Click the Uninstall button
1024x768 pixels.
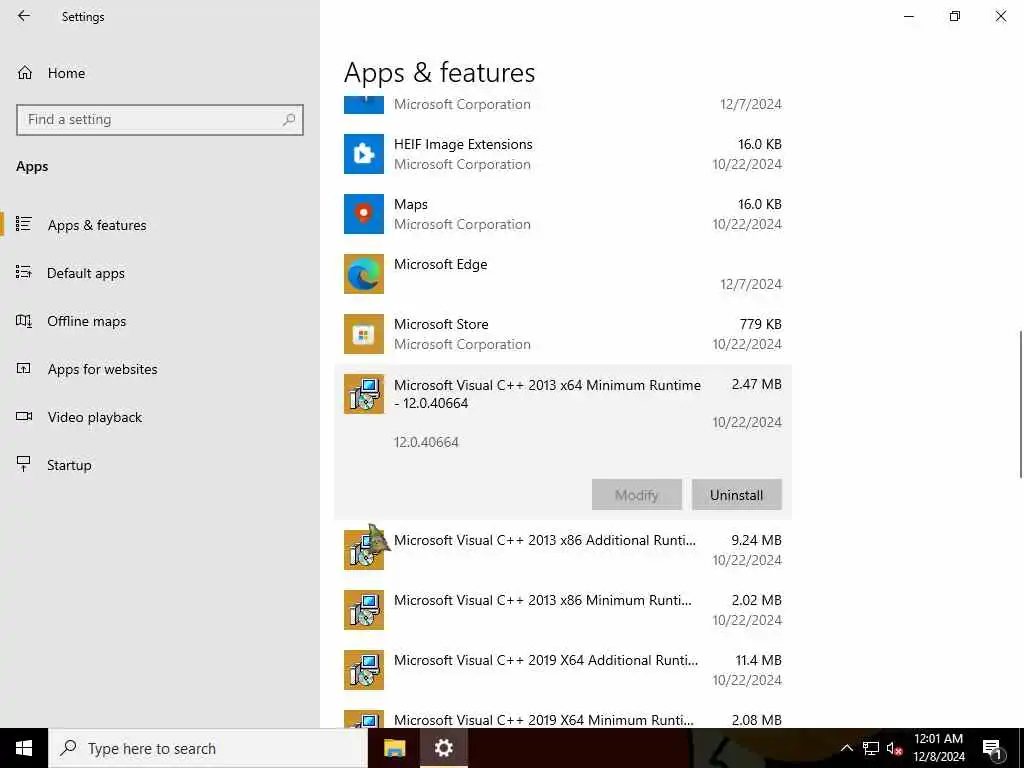point(737,495)
